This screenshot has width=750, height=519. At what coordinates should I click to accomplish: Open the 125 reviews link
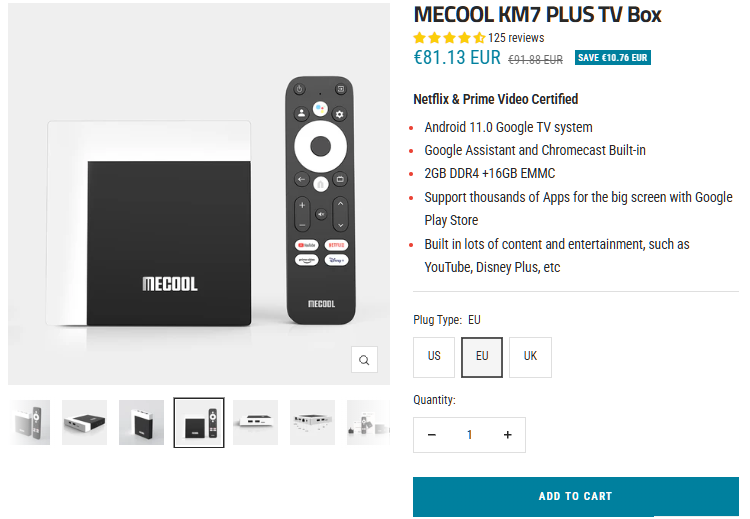[516, 38]
